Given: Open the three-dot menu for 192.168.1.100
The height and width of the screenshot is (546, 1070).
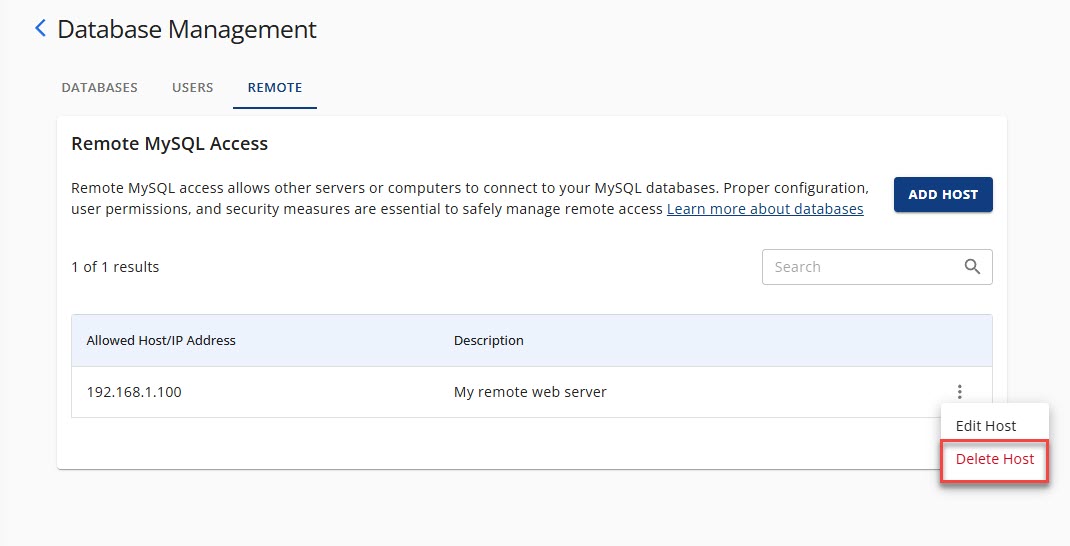Looking at the screenshot, I should coord(959,392).
